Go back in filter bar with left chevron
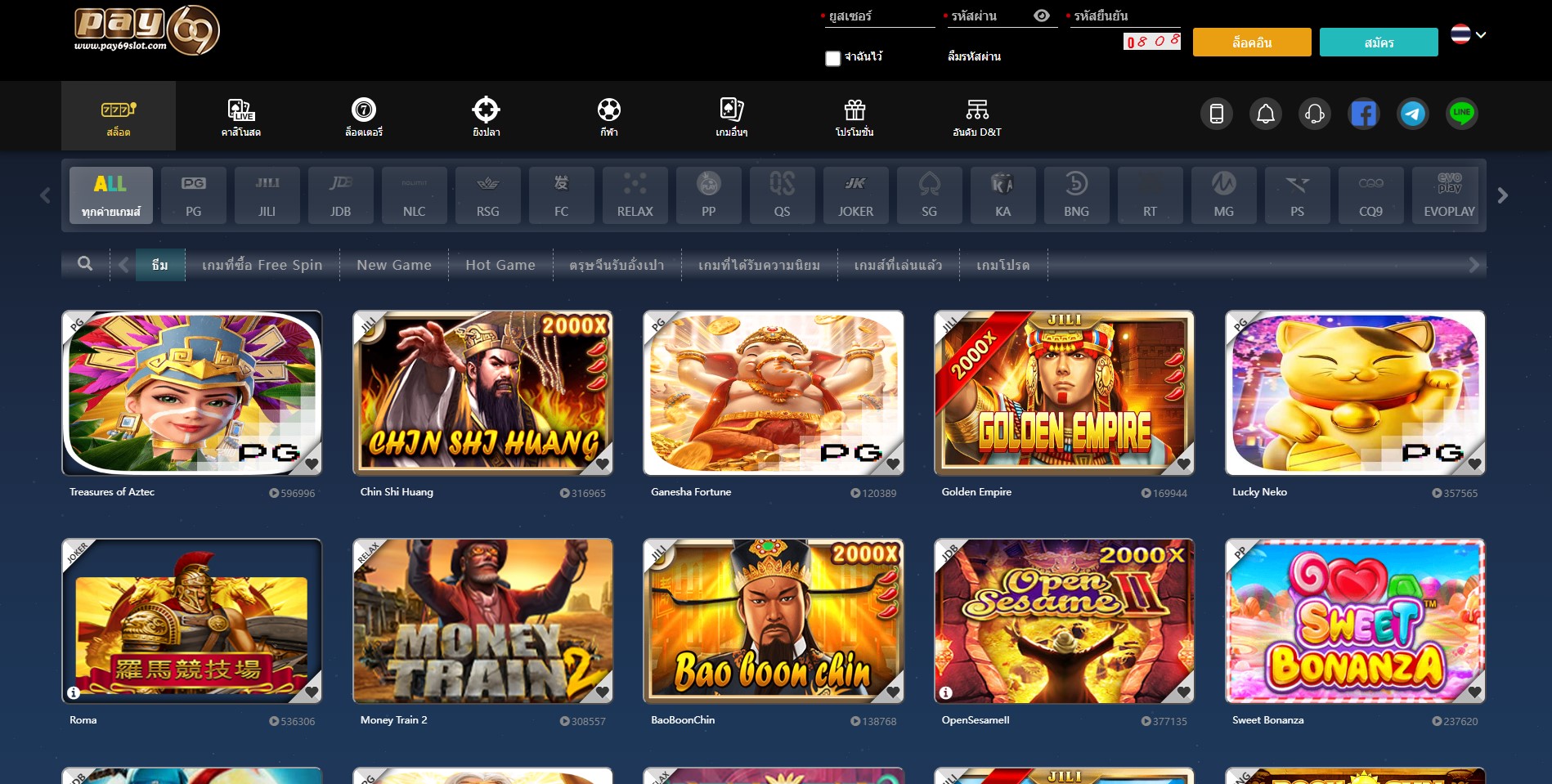The image size is (1552, 784). 123,265
